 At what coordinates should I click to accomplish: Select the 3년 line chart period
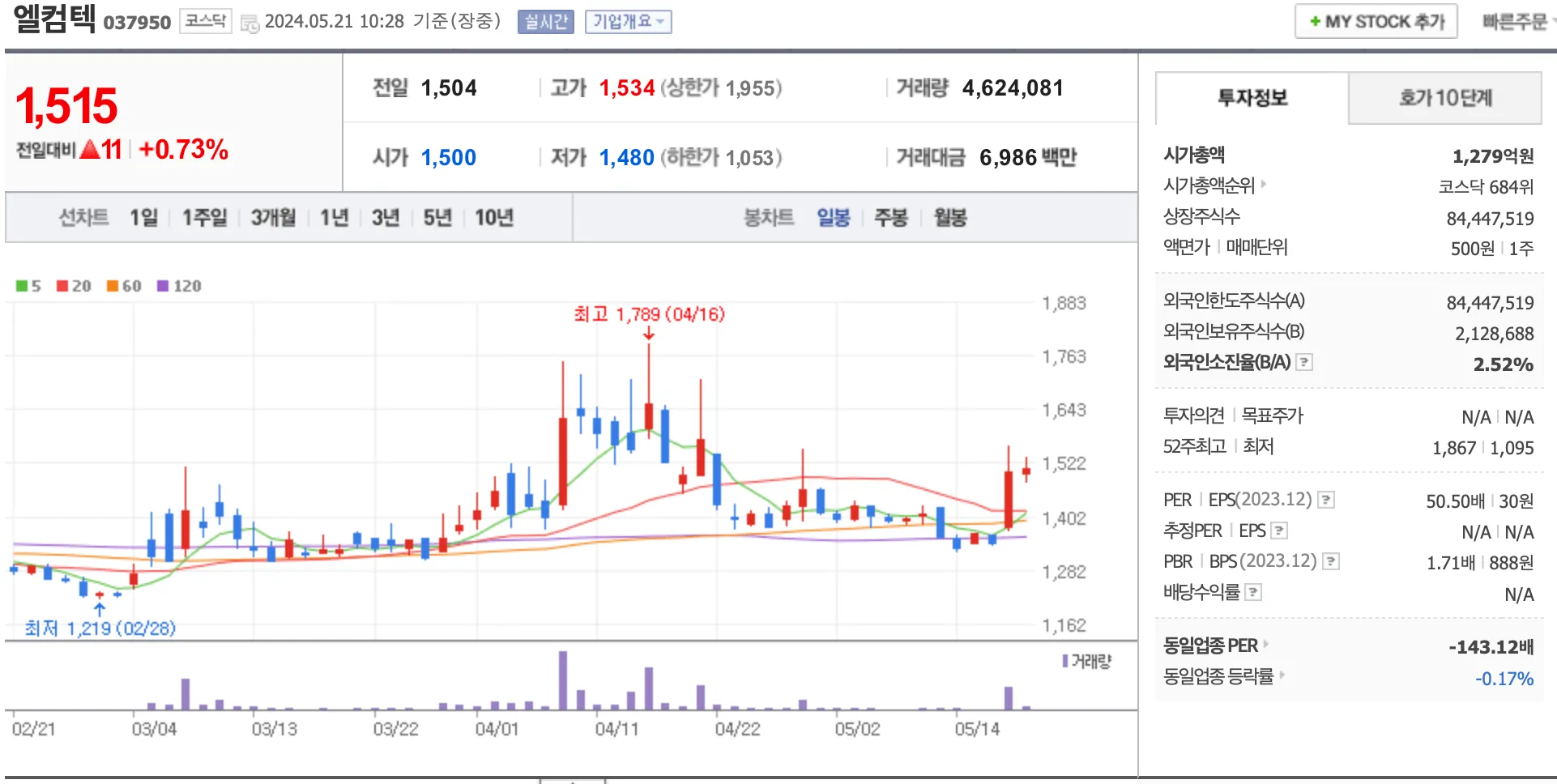click(x=386, y=217)
